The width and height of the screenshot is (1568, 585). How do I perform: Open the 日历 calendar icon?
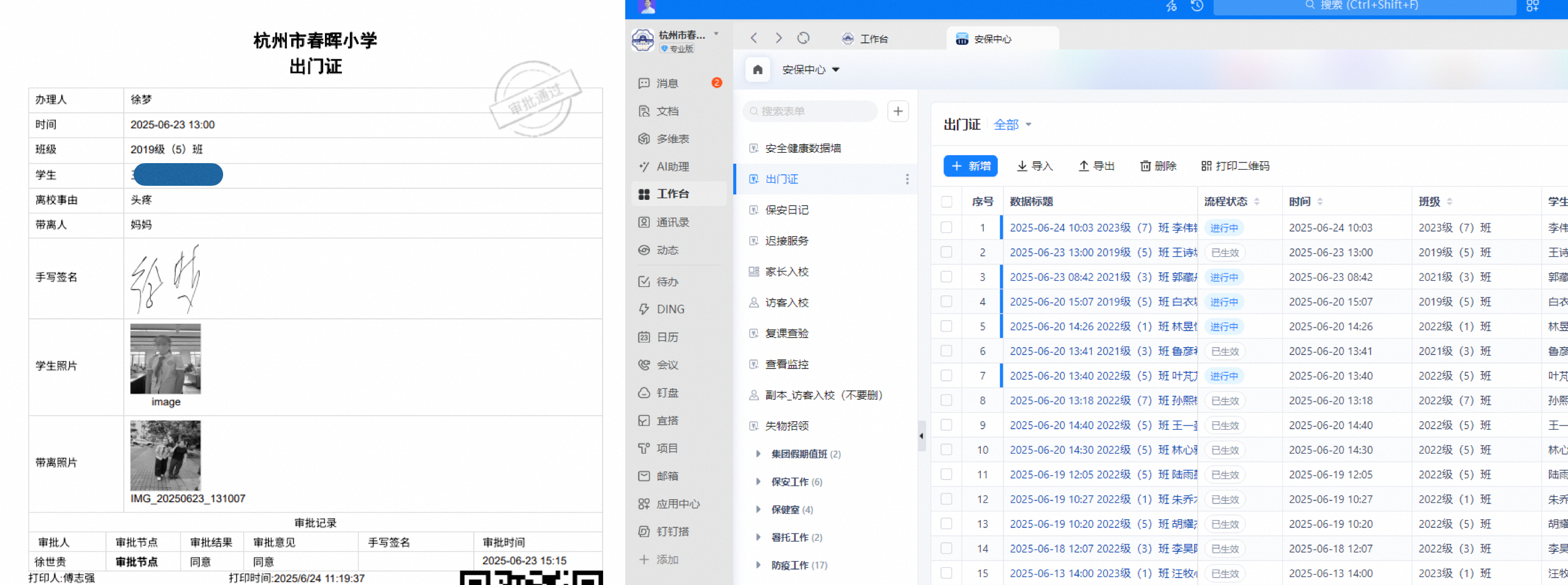pos(666,337)
